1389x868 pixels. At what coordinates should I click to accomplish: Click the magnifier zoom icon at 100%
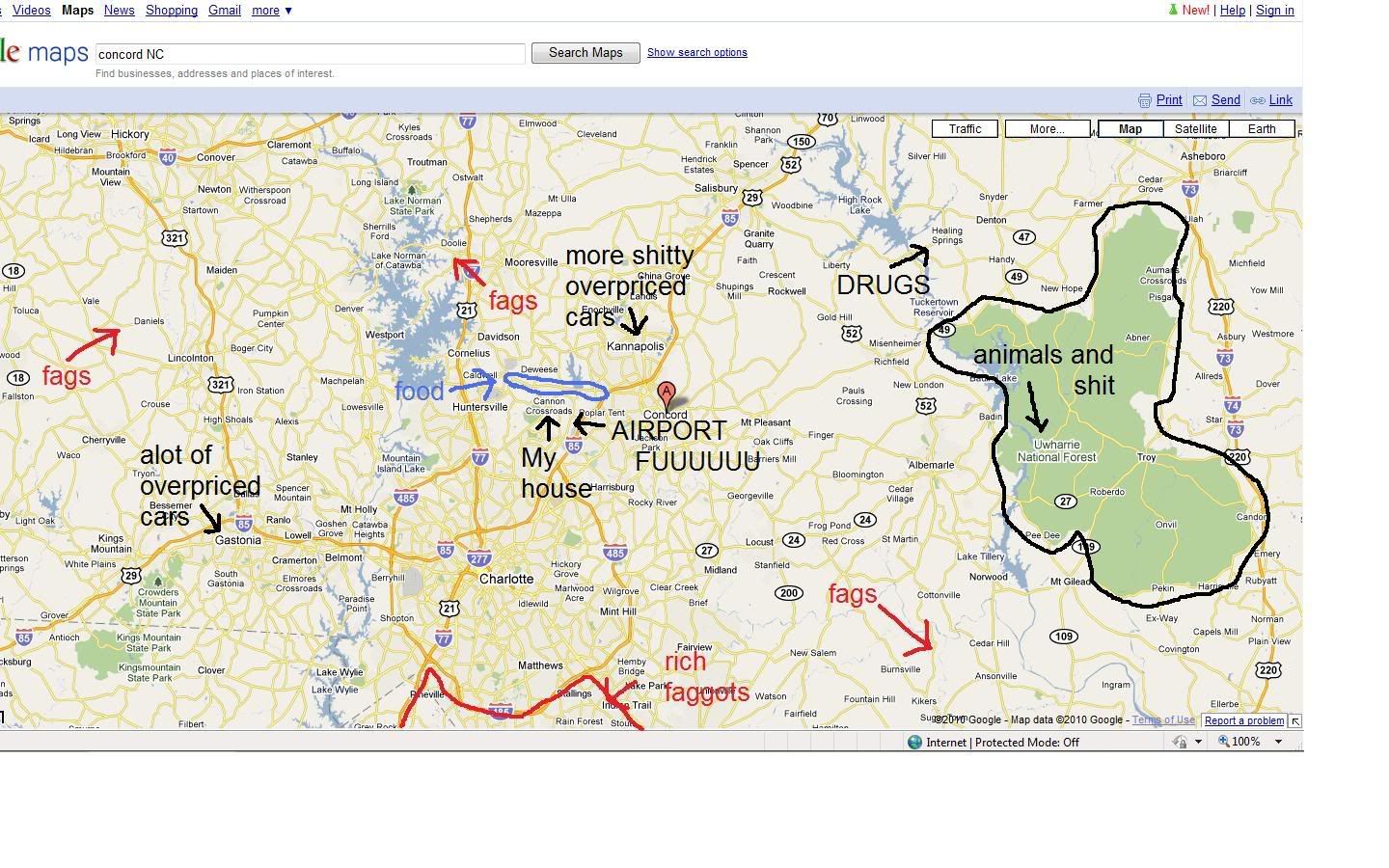point(1223,742)
